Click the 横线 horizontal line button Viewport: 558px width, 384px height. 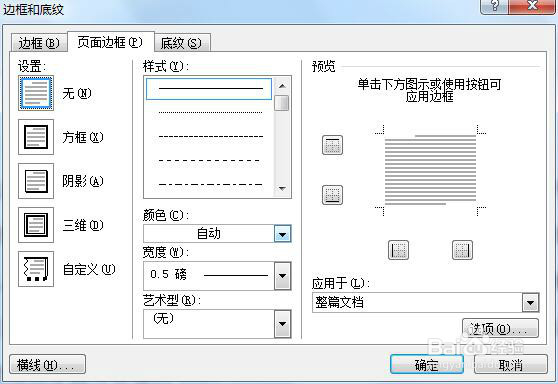coord(47,364)
